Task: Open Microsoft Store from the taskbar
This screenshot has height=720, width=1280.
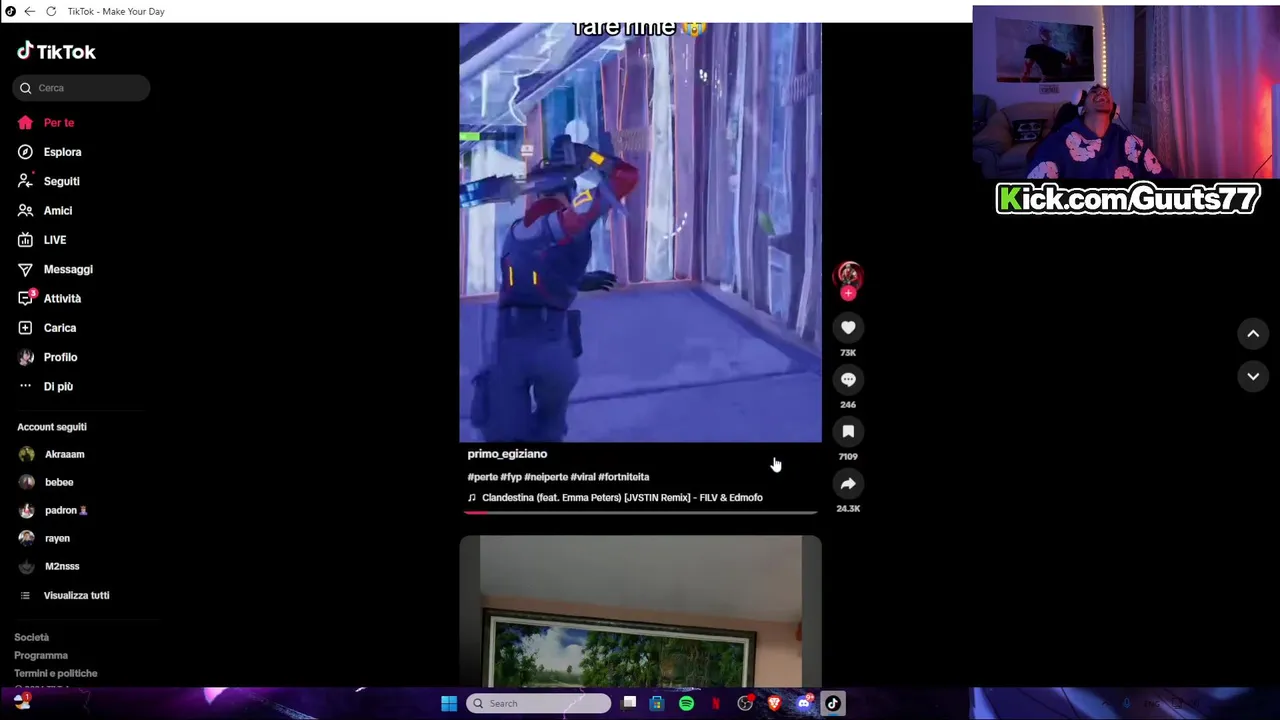Action: click(656, 703)
